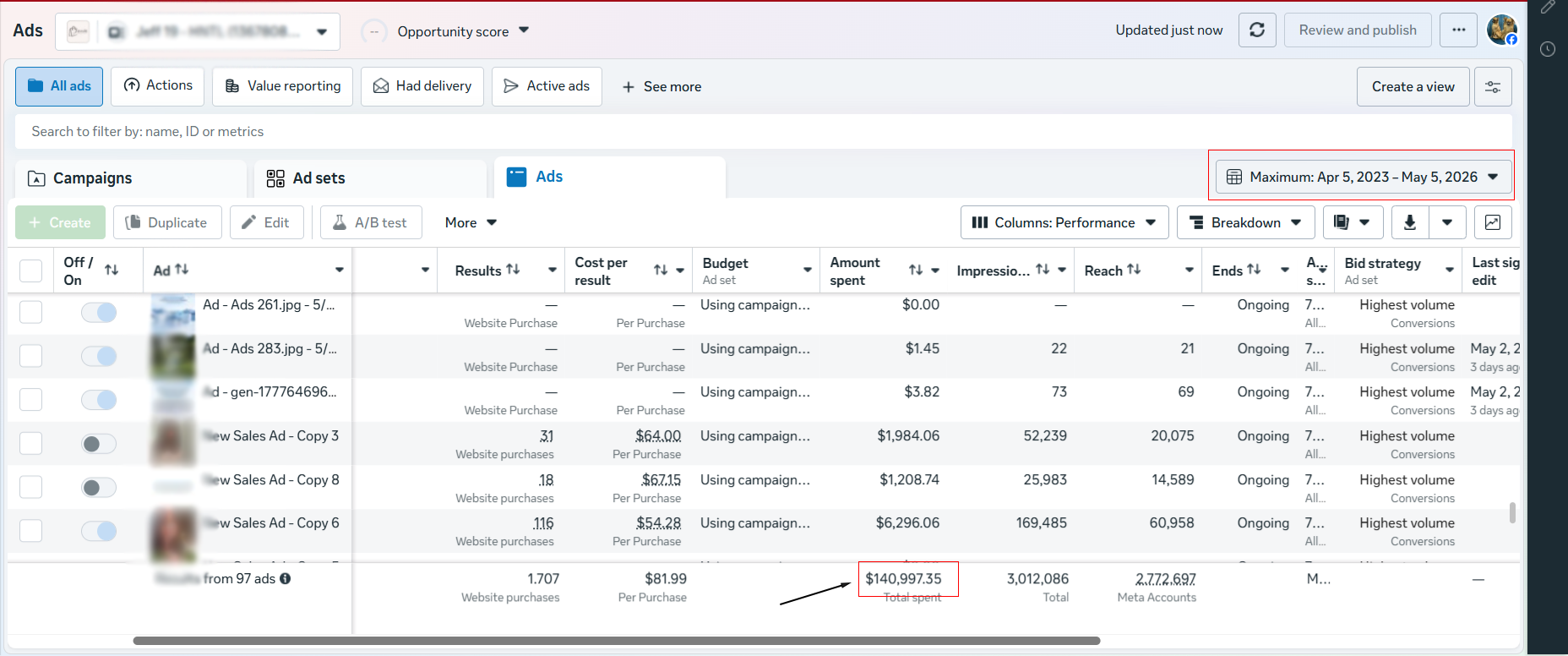Click the Review and publish button
The image size is (1568, 656).
1358,30
